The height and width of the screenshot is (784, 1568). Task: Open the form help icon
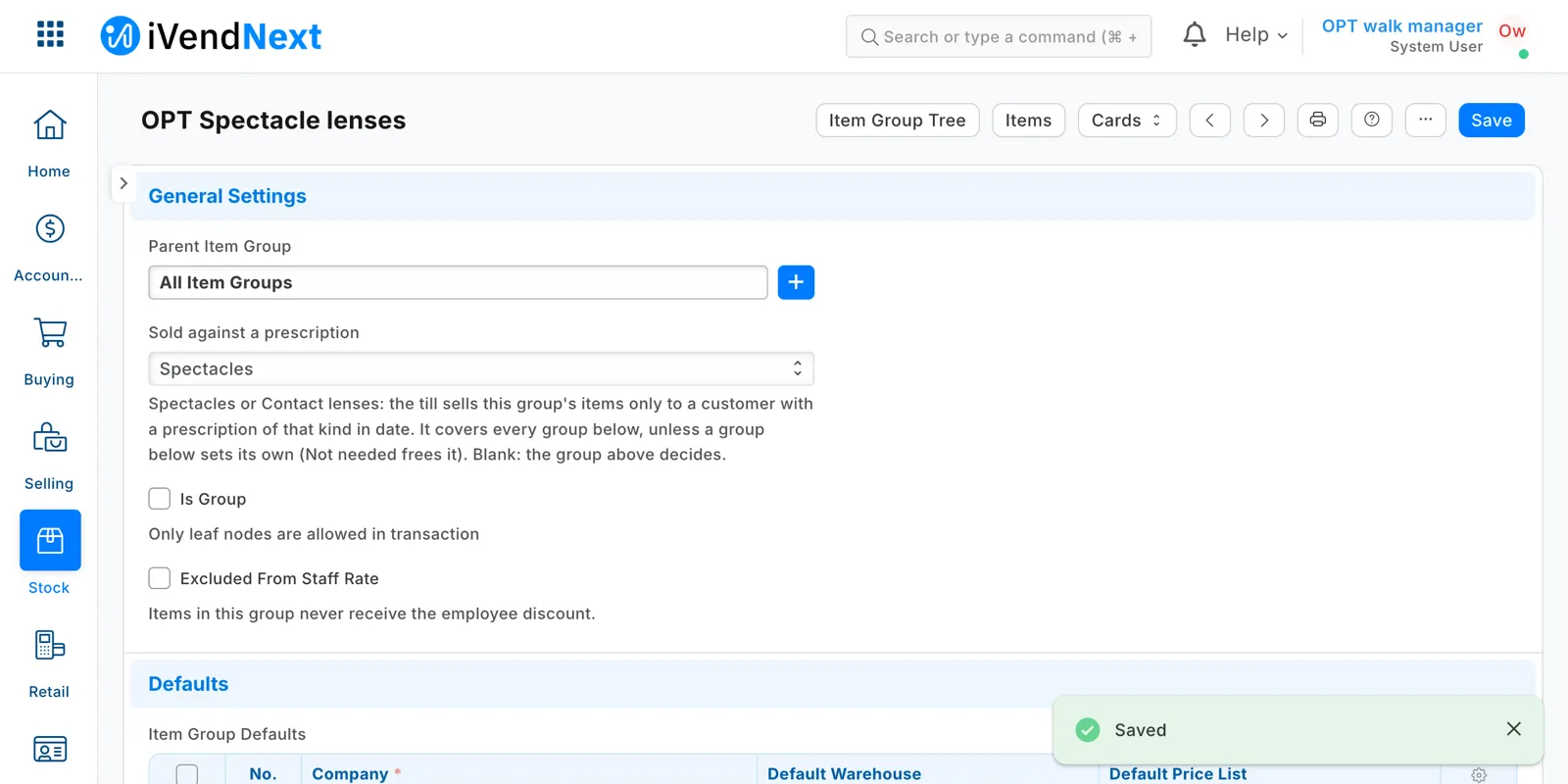point(1372,120)
